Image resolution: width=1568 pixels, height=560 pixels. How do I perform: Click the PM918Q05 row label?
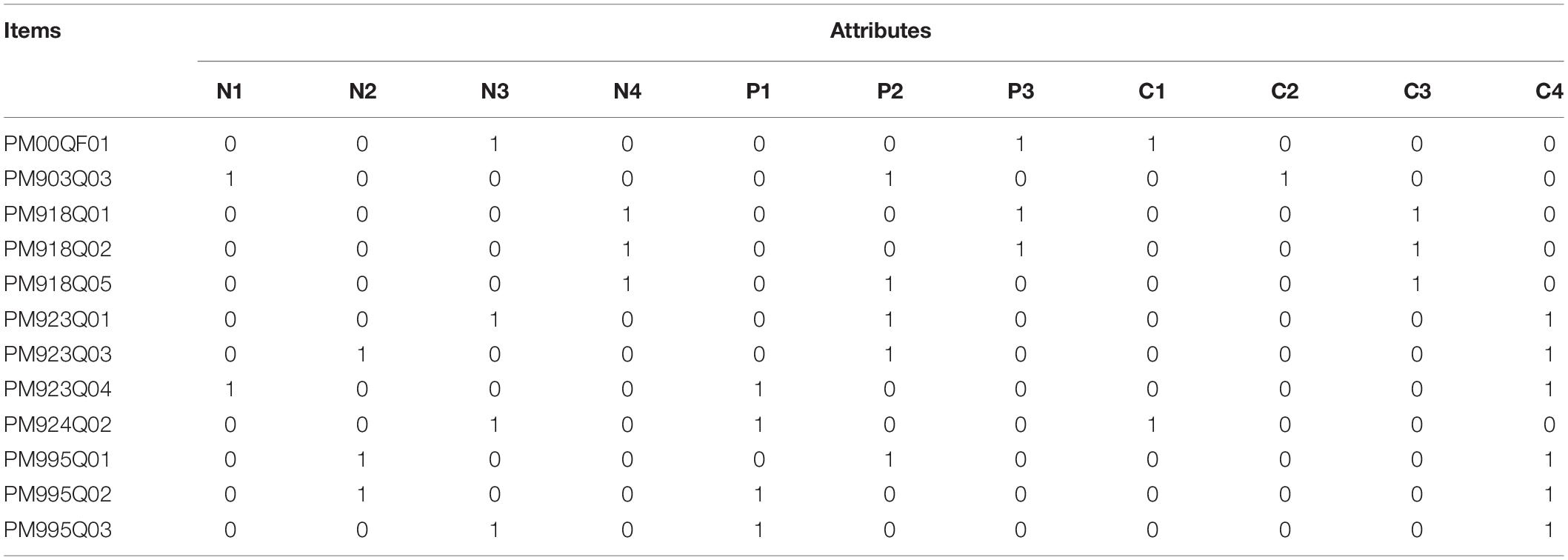coord(58,284)
